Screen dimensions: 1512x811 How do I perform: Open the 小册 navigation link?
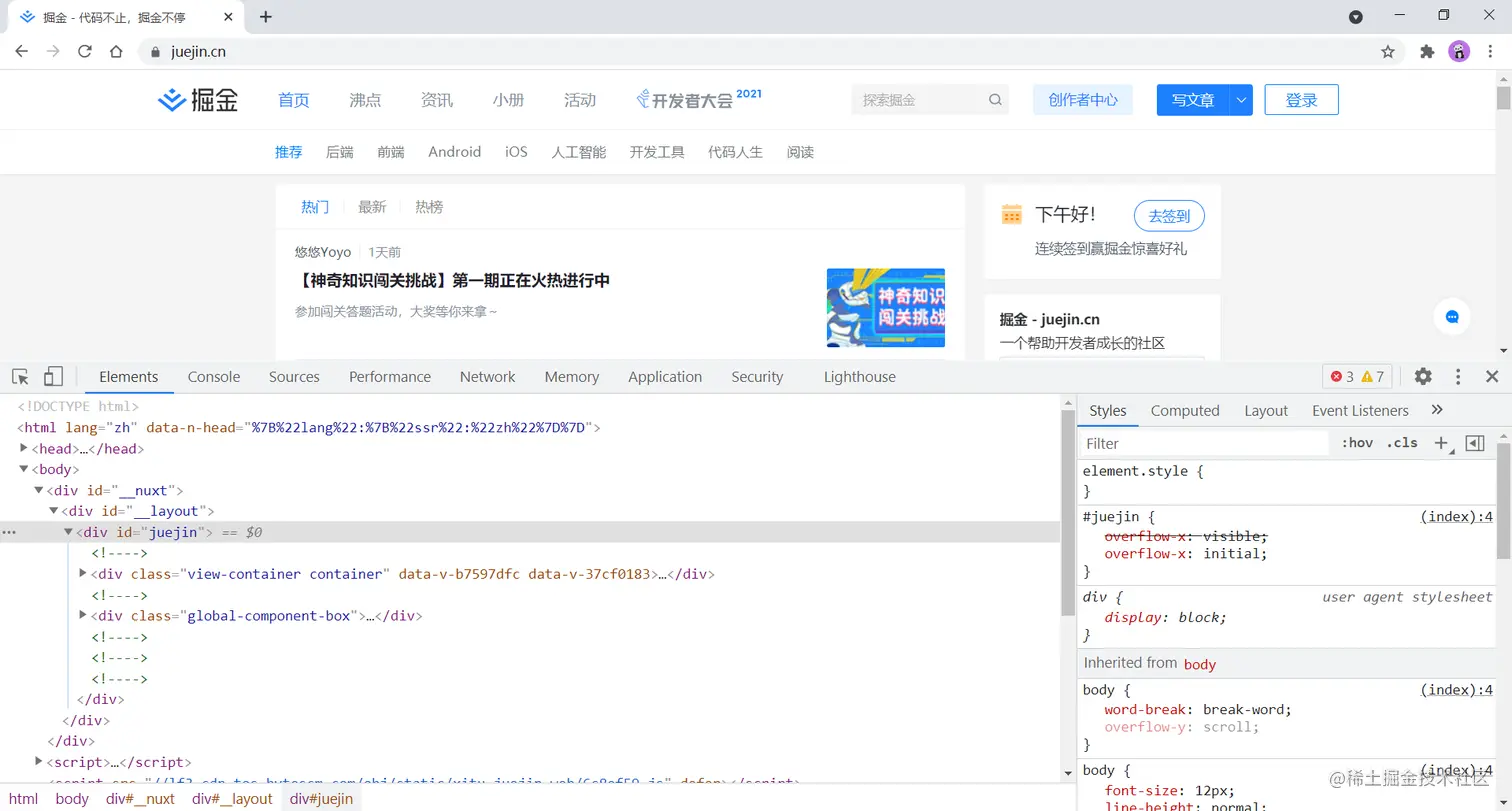pyautogui.click(x=508, y=100)
